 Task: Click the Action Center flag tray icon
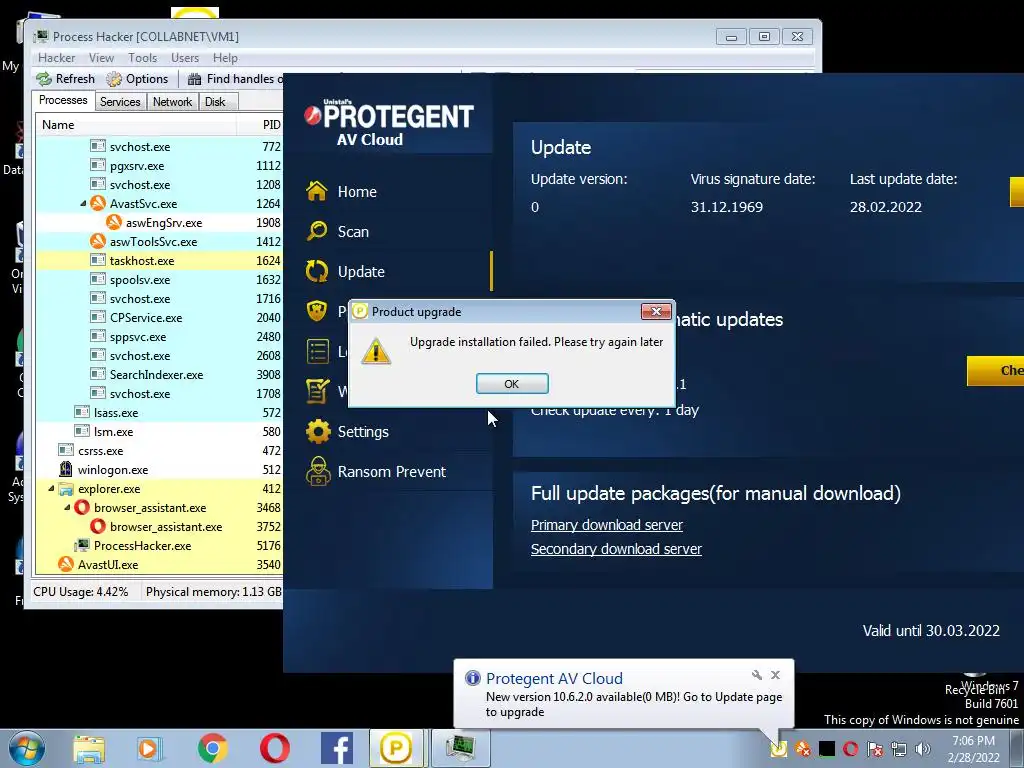875,748
